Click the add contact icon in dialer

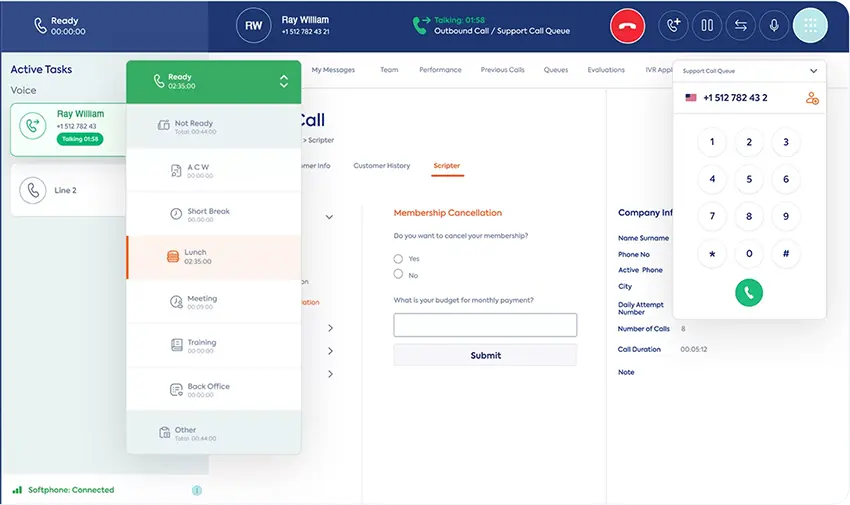click(x=812, y=98)
